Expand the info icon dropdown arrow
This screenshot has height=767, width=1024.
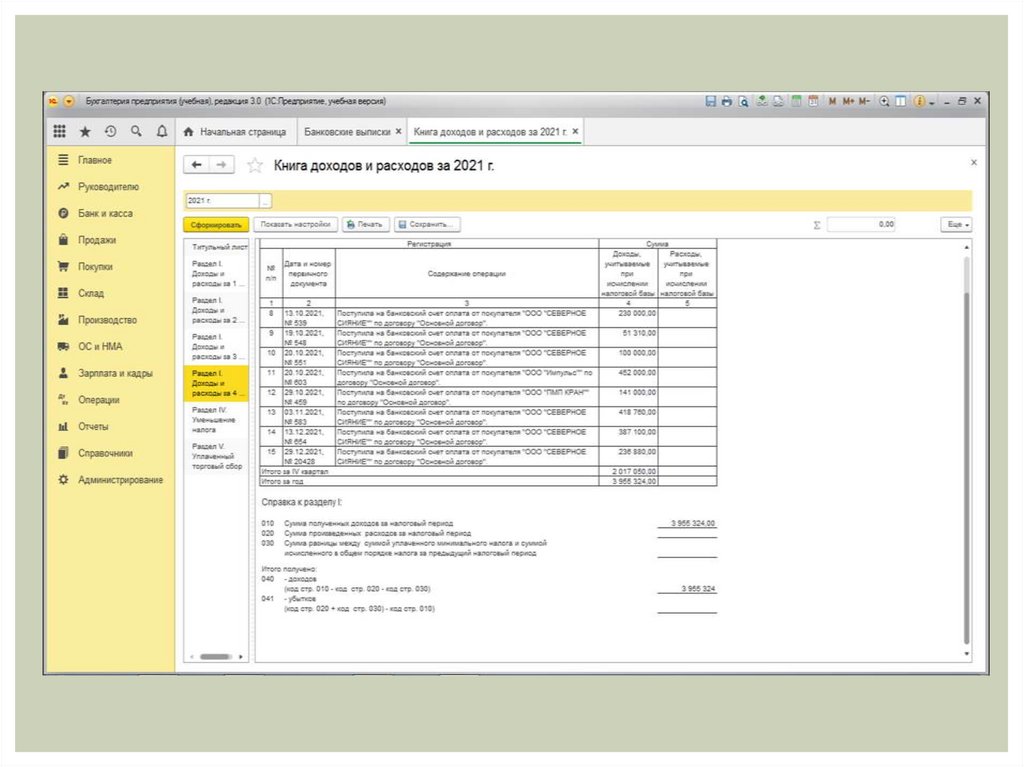932,102
